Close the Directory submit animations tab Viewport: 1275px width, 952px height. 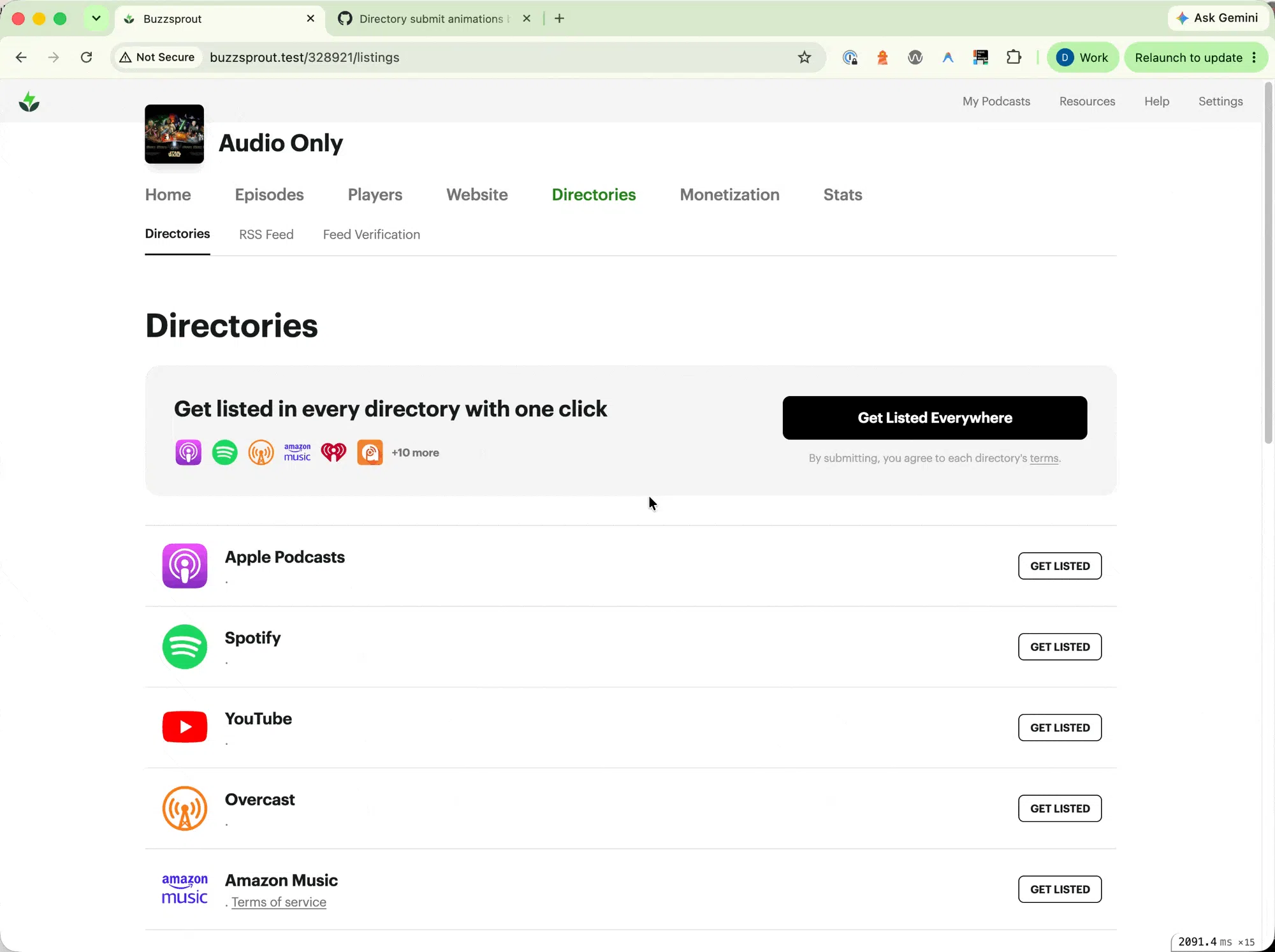(x=527, y=18)
